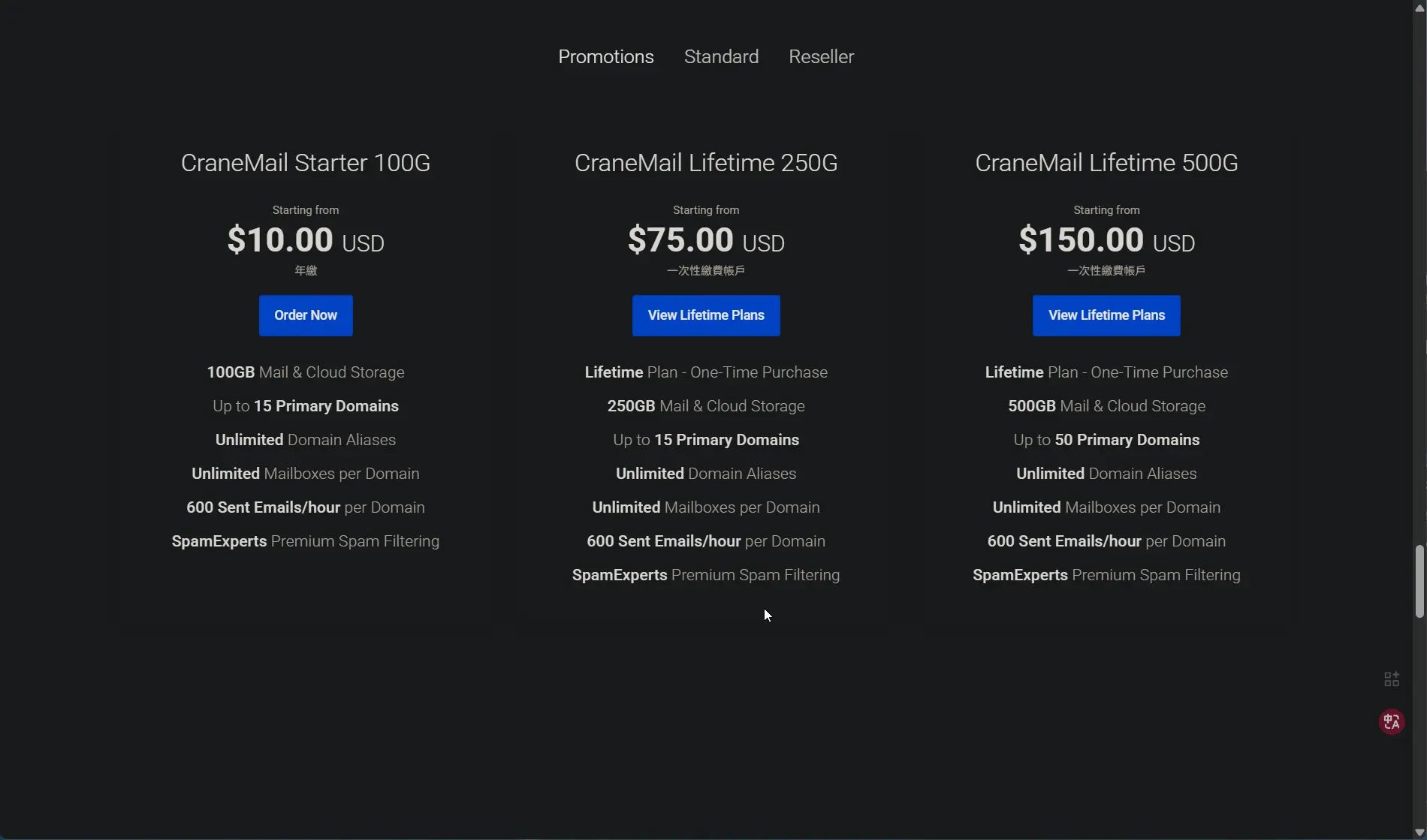The height and width of the screenshot is (840, 1427).
Task: Click the $150.00 USD price
Action: pos(1106,240)
